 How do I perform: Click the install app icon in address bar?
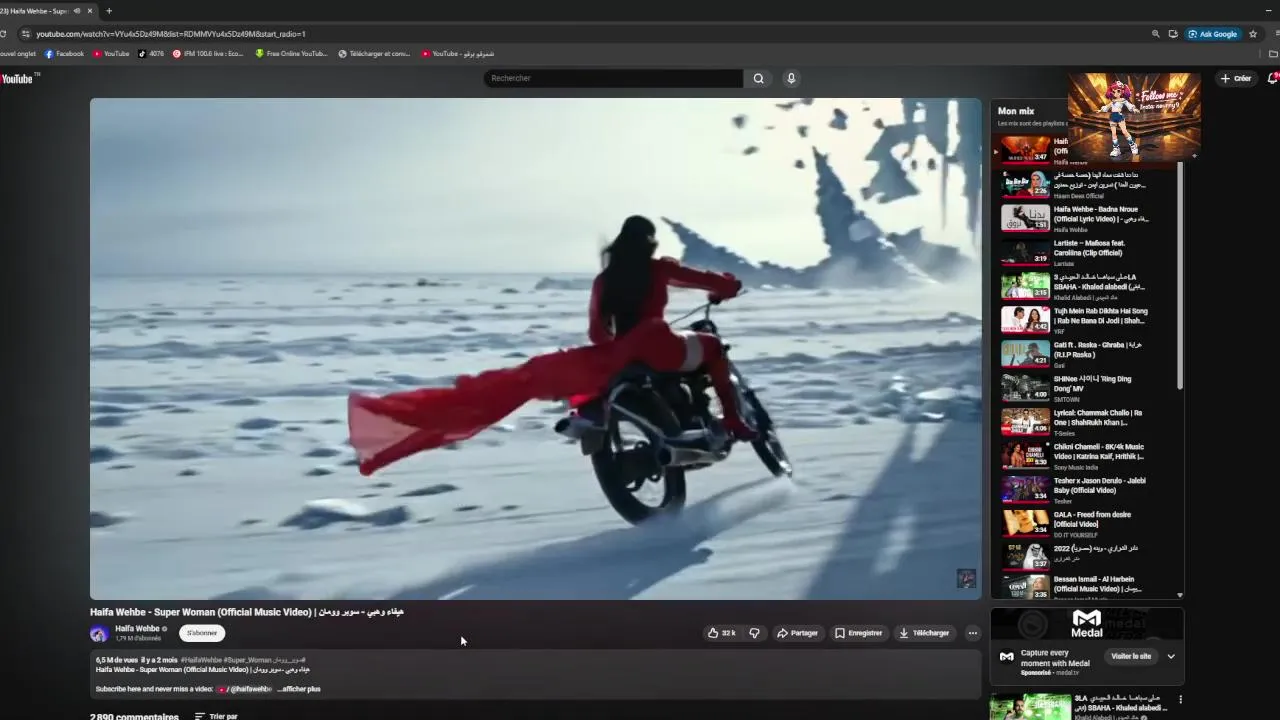tap(1173, 34)
